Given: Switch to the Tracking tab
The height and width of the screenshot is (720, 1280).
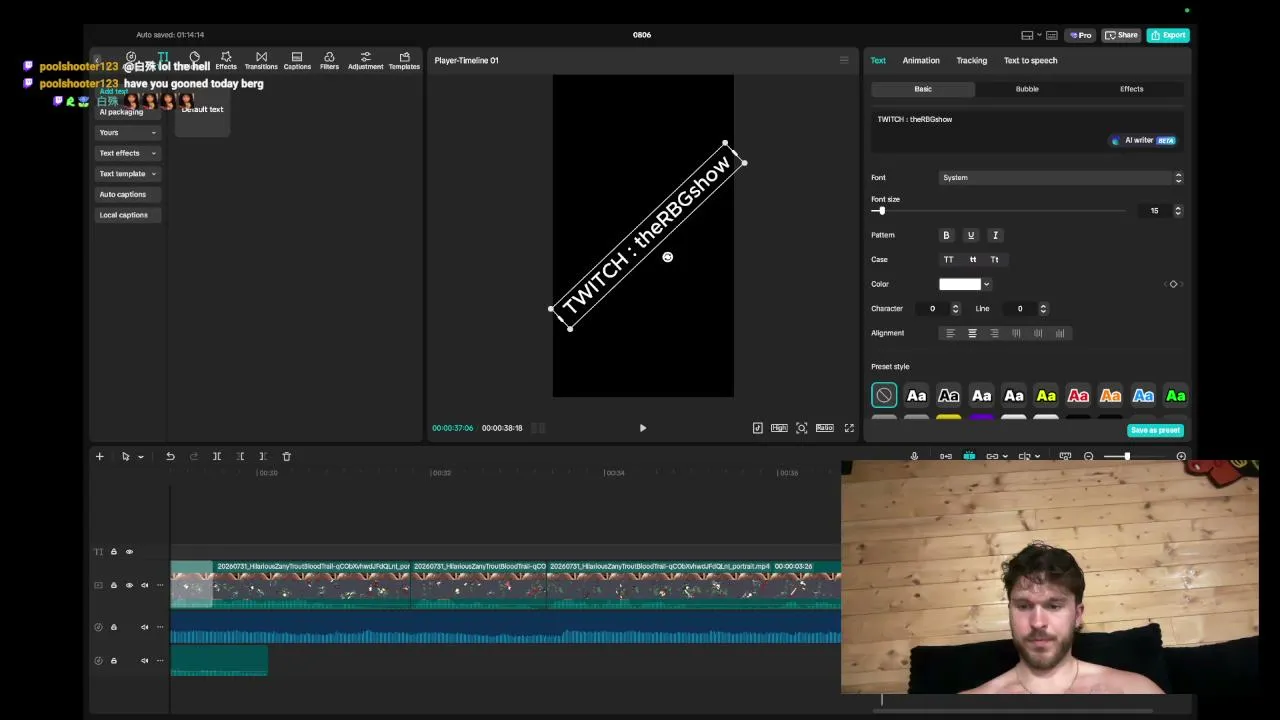Looking at the screenshot, I should pyautogui.click(x=971, y=60).
